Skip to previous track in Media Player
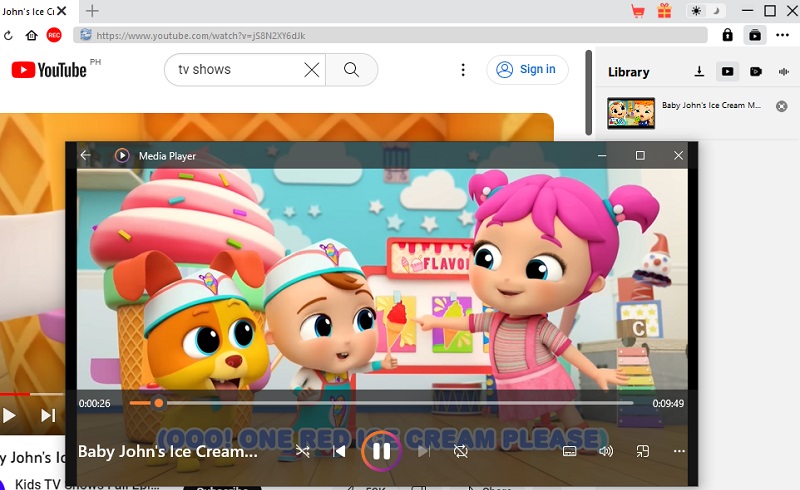The image size is (800, 490). click(339, 451)
